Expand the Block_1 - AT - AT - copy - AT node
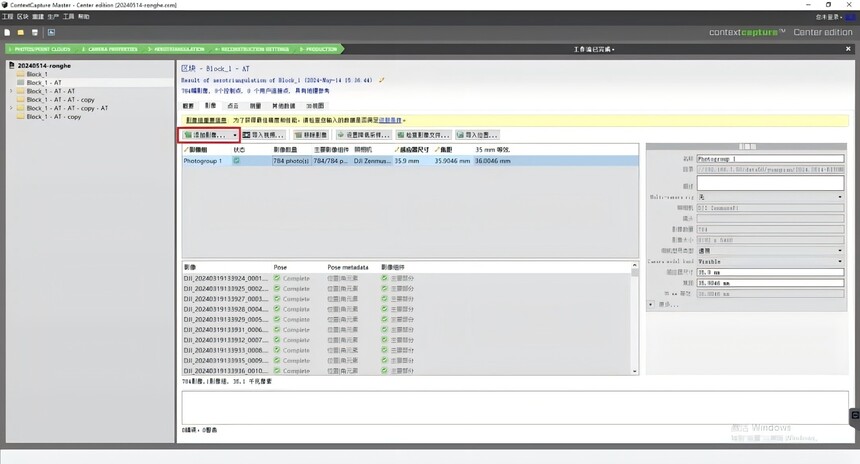The width and height of the screenshot is (860, 464). tap(11, 108)
